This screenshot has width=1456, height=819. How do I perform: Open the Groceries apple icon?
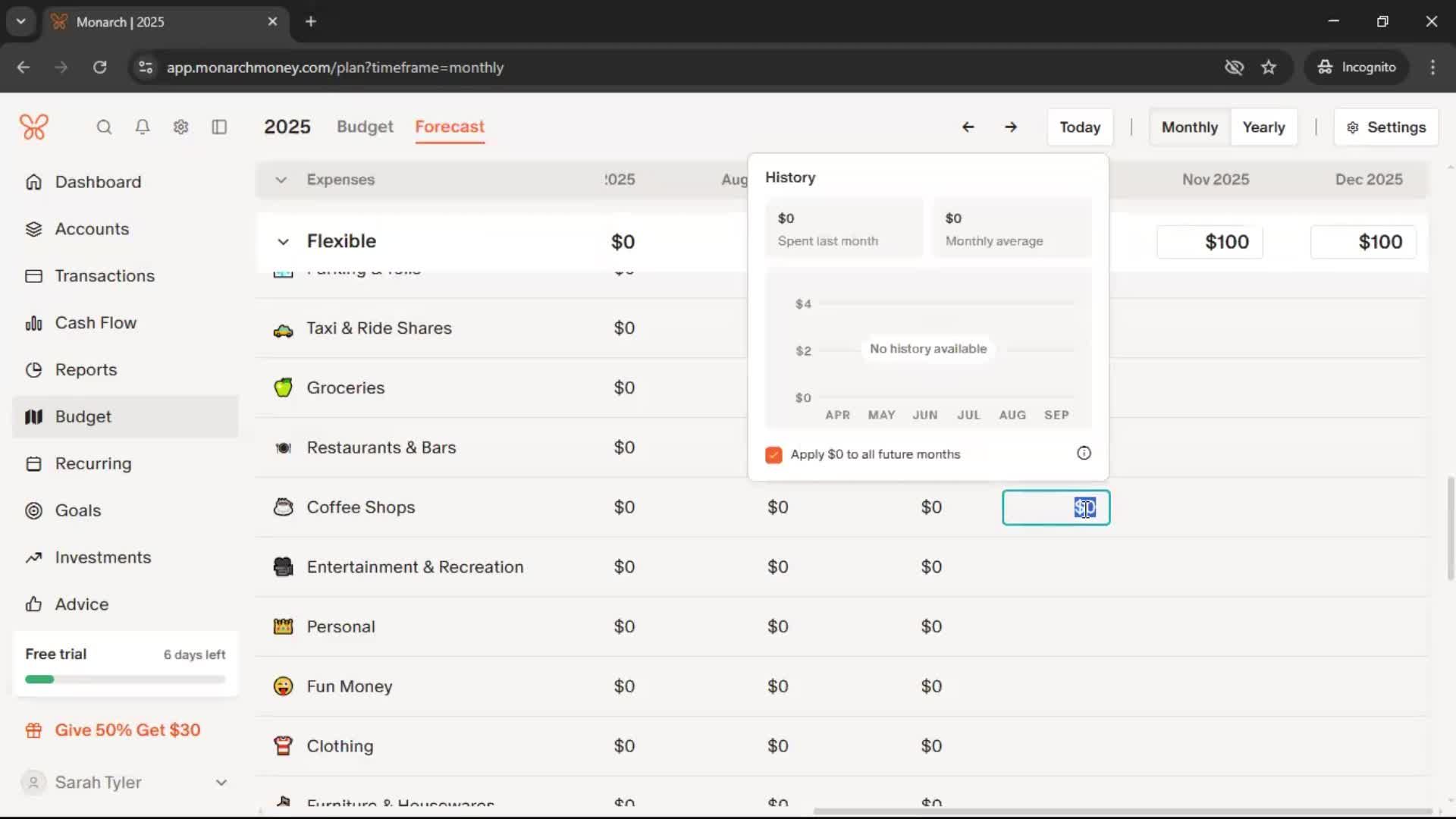click(283, 388)
